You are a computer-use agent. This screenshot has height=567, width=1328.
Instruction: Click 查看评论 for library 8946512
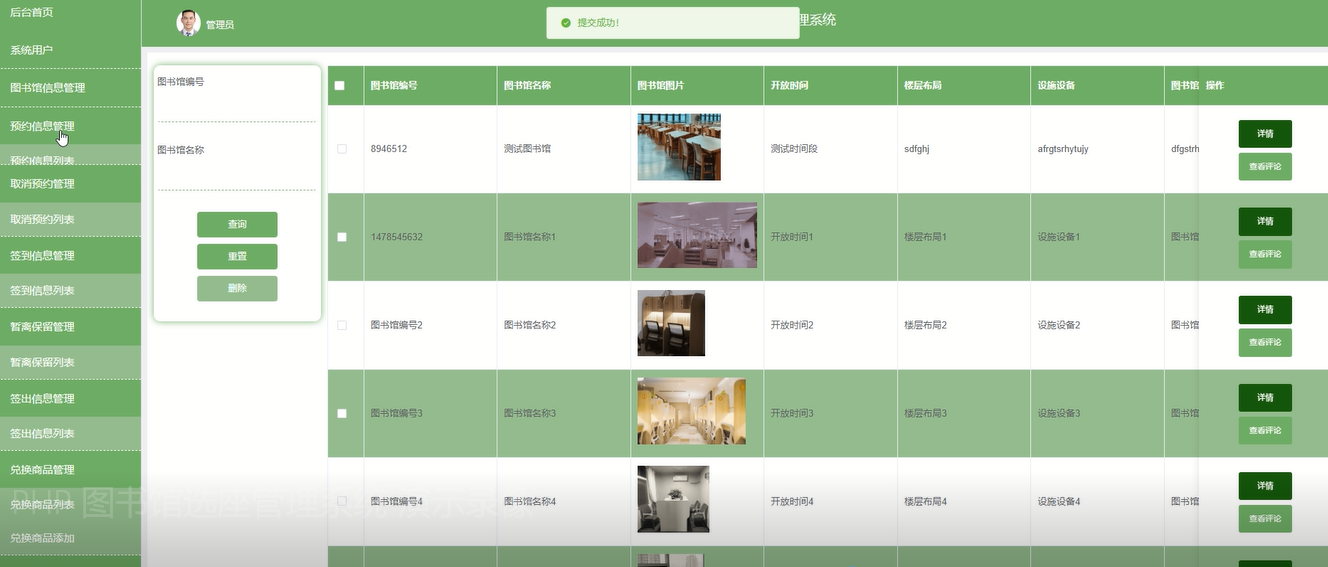(x=1265, y=166)
